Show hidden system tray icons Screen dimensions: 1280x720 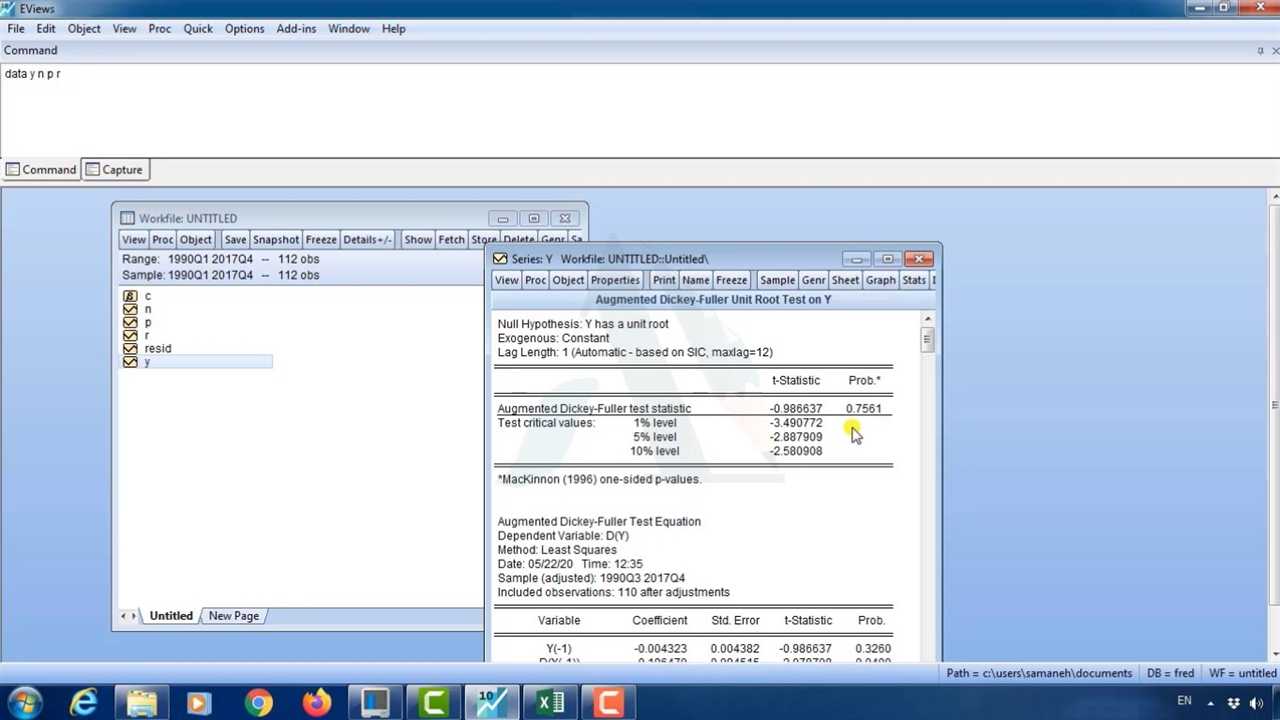1211,703
